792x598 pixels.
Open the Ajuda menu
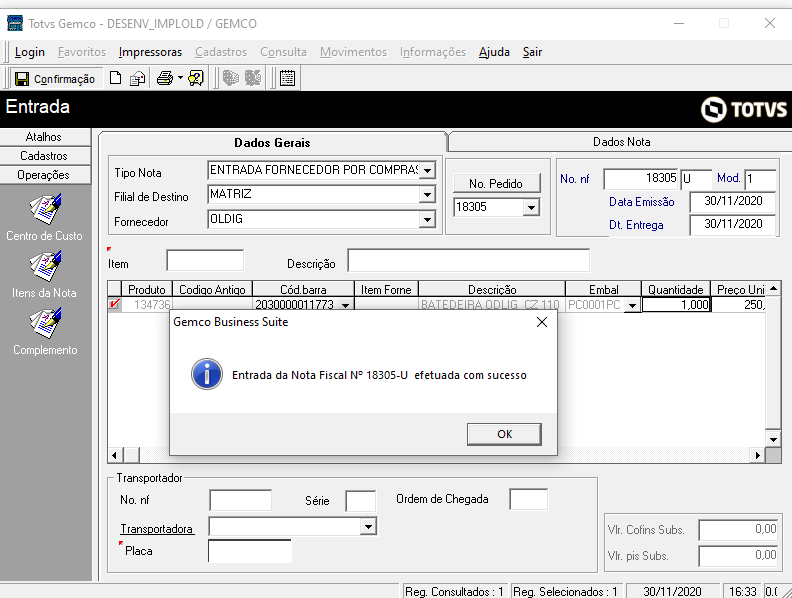(x=494, y=52)
